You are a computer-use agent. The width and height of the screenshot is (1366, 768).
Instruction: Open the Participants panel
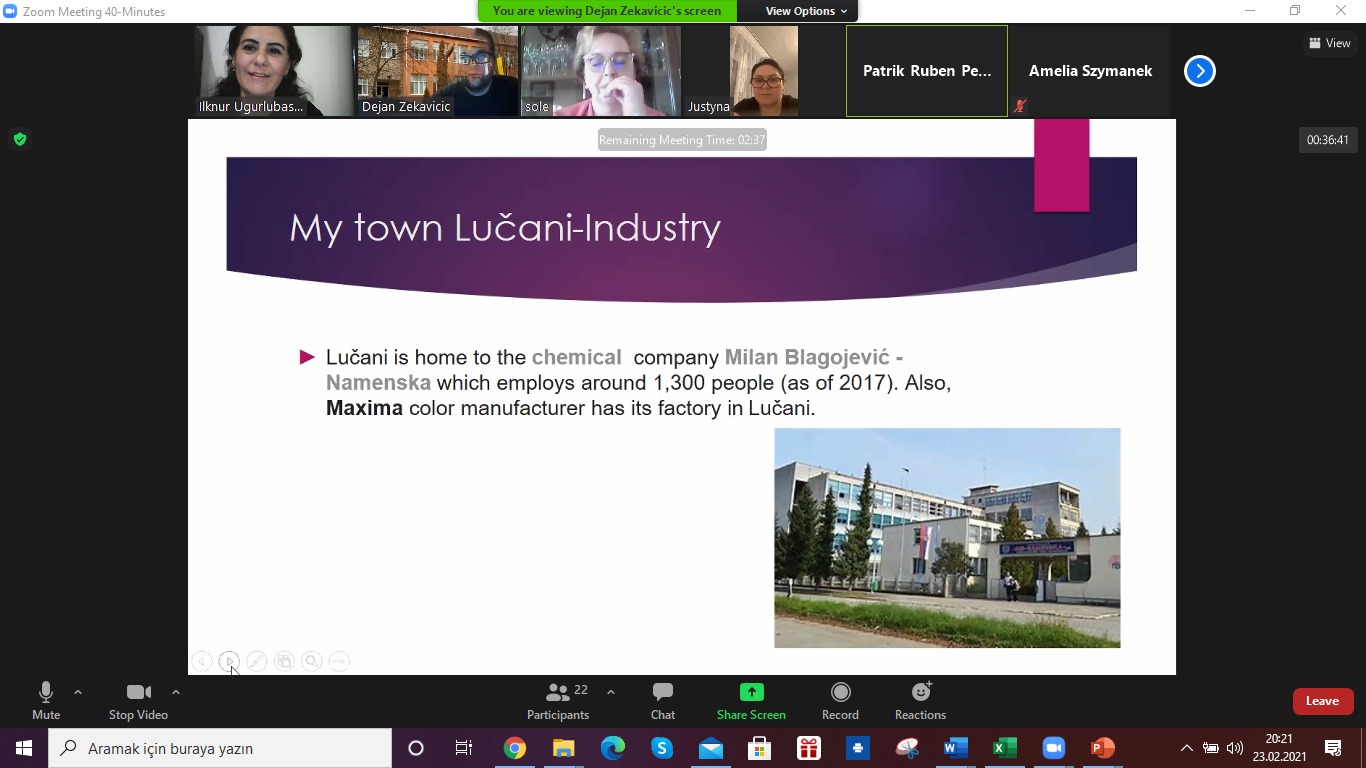click(x=558, y=700)
